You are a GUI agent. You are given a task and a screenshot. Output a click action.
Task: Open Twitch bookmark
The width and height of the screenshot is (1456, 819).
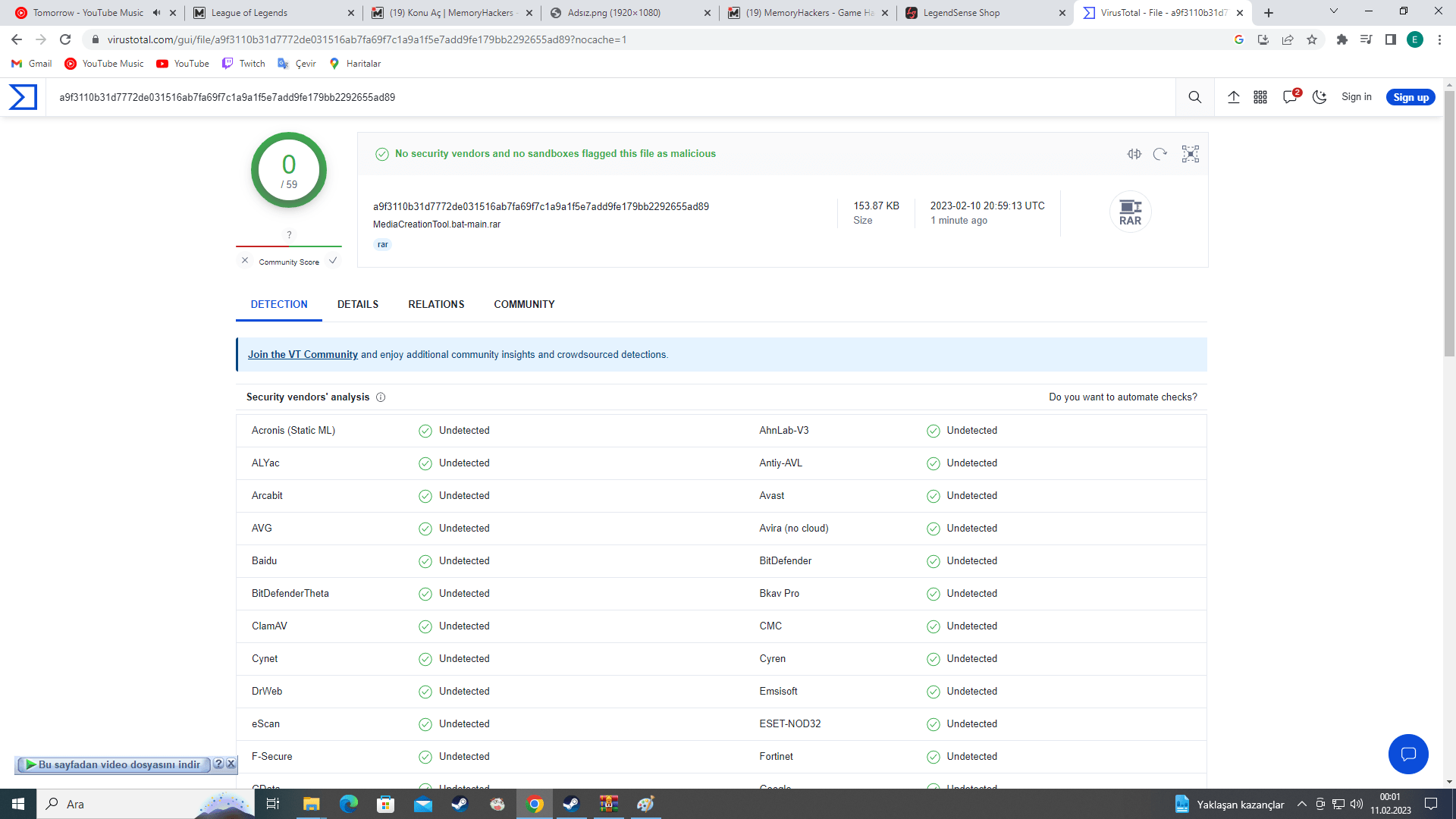pyautogui.click(x=243, y=64)
